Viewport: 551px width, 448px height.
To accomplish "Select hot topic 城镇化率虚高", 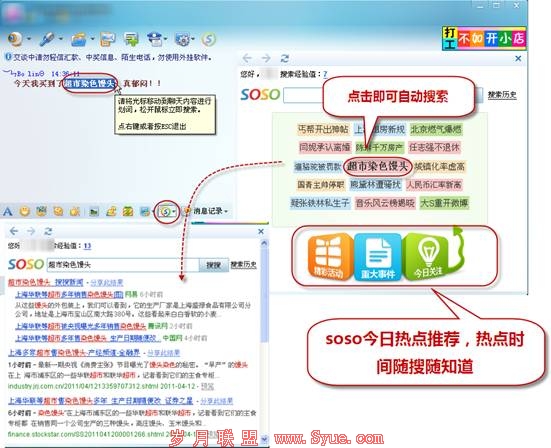I will click(x=439, y=166).
